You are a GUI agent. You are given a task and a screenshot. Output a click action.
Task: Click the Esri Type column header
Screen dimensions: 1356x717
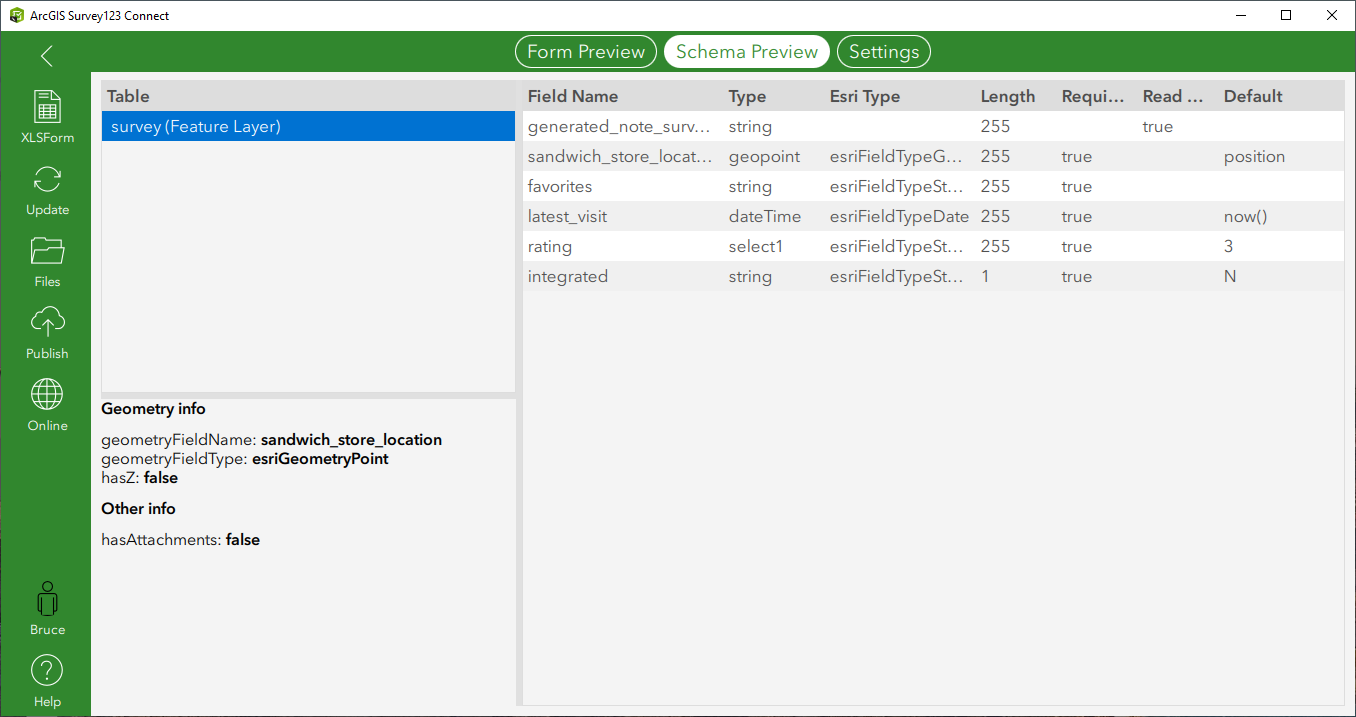pos(865,96)
